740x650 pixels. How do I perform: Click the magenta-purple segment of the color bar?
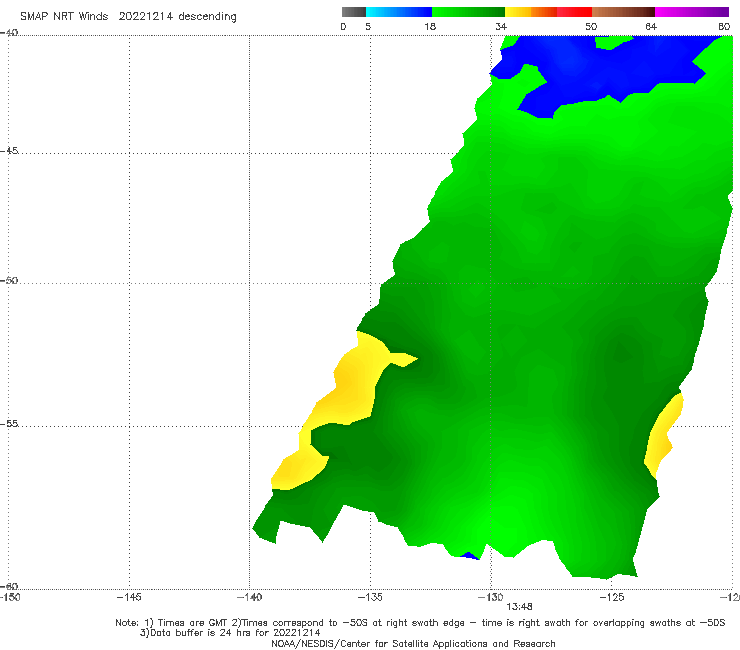[x=692, y=12]
